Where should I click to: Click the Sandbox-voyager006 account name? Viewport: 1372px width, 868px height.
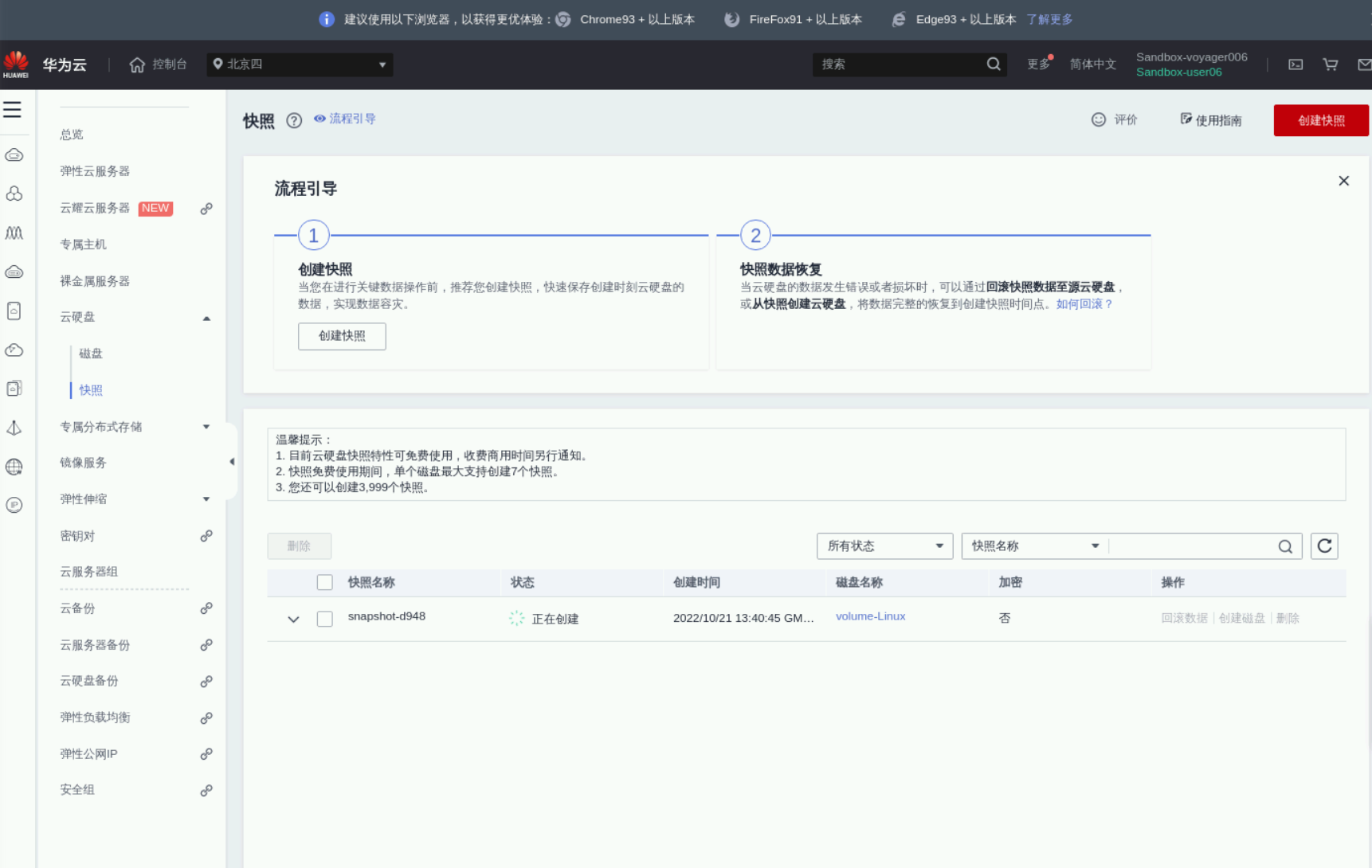point(1191,57)
